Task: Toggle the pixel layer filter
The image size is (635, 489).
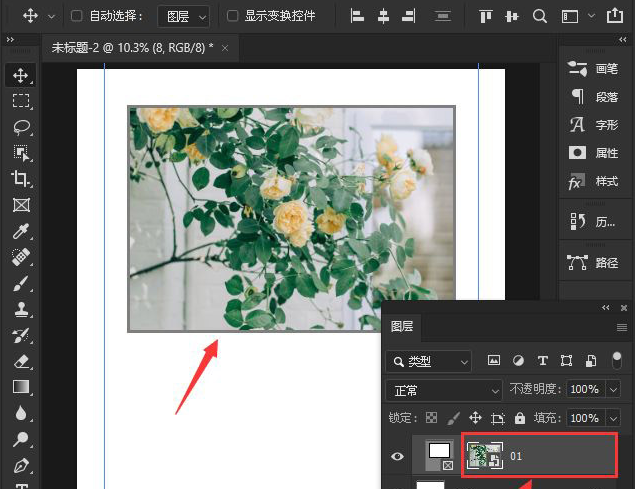Action: (493, 360)
